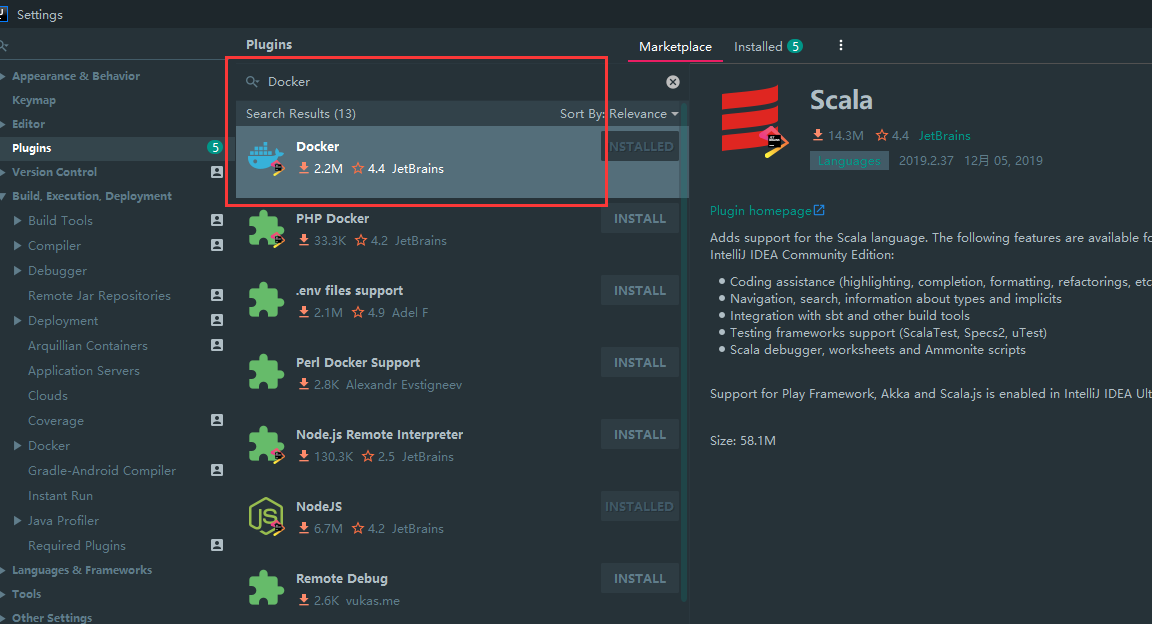Open the plugins more options menu

click(840, 46)
